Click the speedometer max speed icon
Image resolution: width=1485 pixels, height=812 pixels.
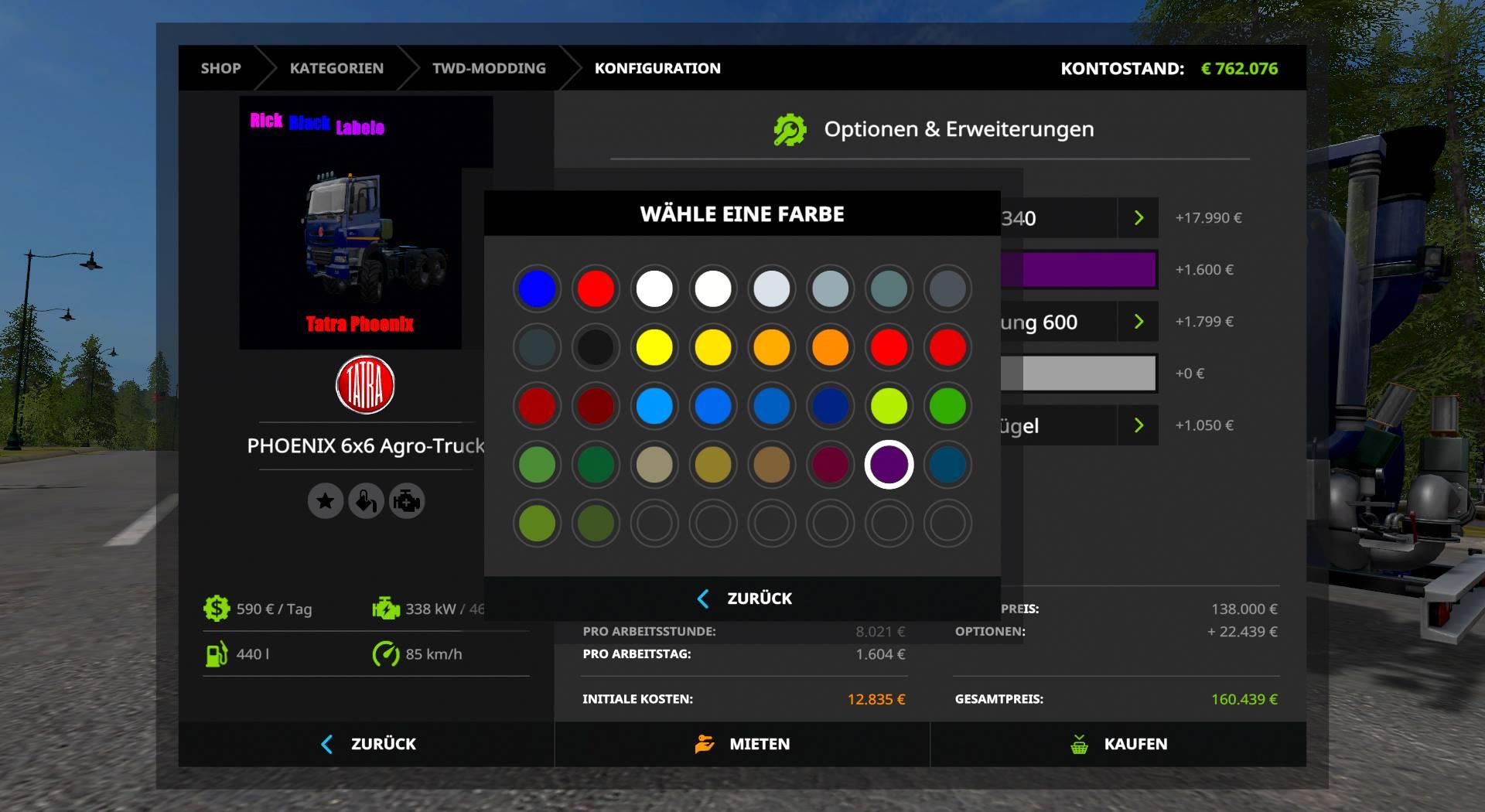pyautogui.click(x=385, y=654)
